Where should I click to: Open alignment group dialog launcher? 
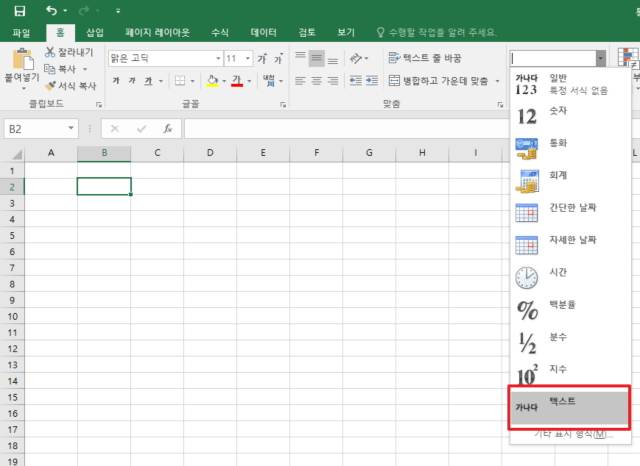500,105
